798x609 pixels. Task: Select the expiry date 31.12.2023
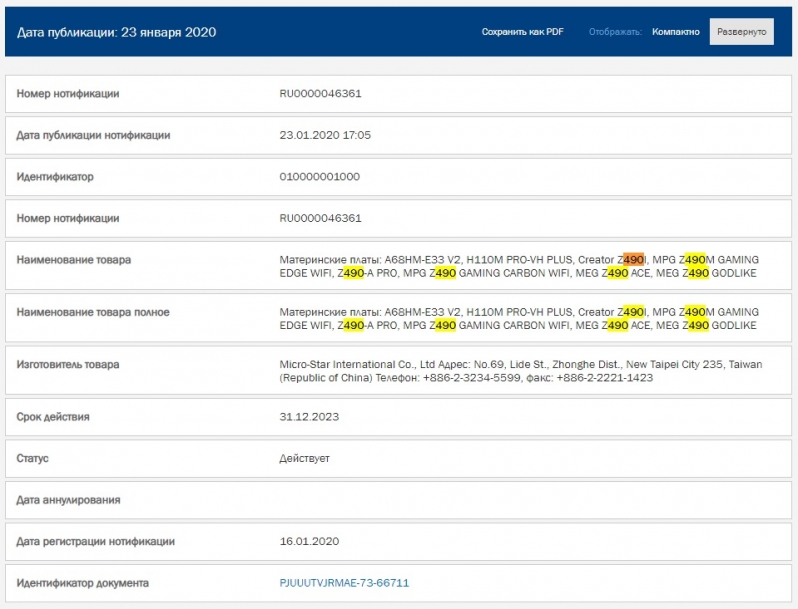[x=309, y=417]
